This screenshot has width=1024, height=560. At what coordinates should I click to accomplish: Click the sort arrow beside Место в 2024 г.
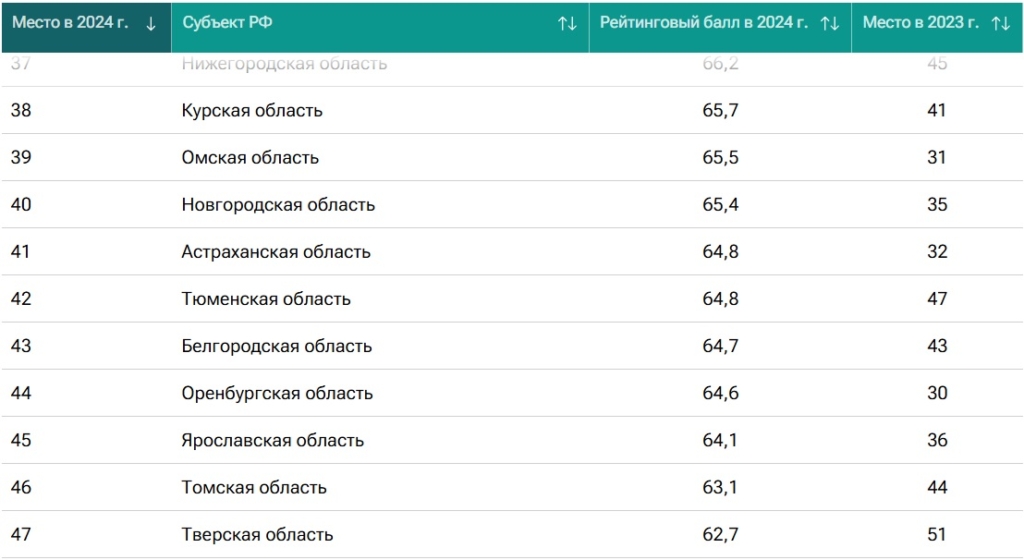[x=151, y=24]
